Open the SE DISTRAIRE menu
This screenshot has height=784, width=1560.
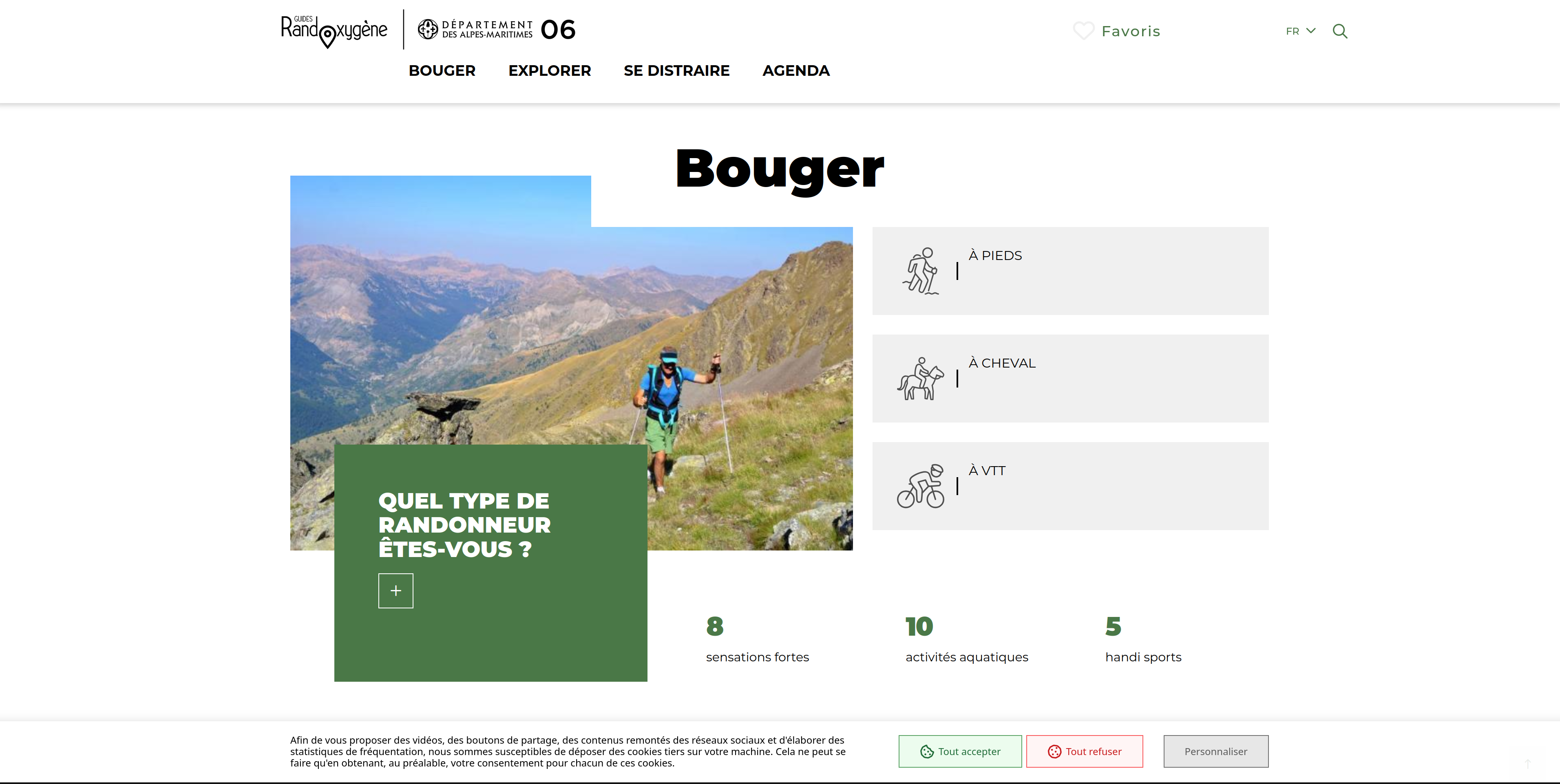pyautogui.click(x=676, y=71)
